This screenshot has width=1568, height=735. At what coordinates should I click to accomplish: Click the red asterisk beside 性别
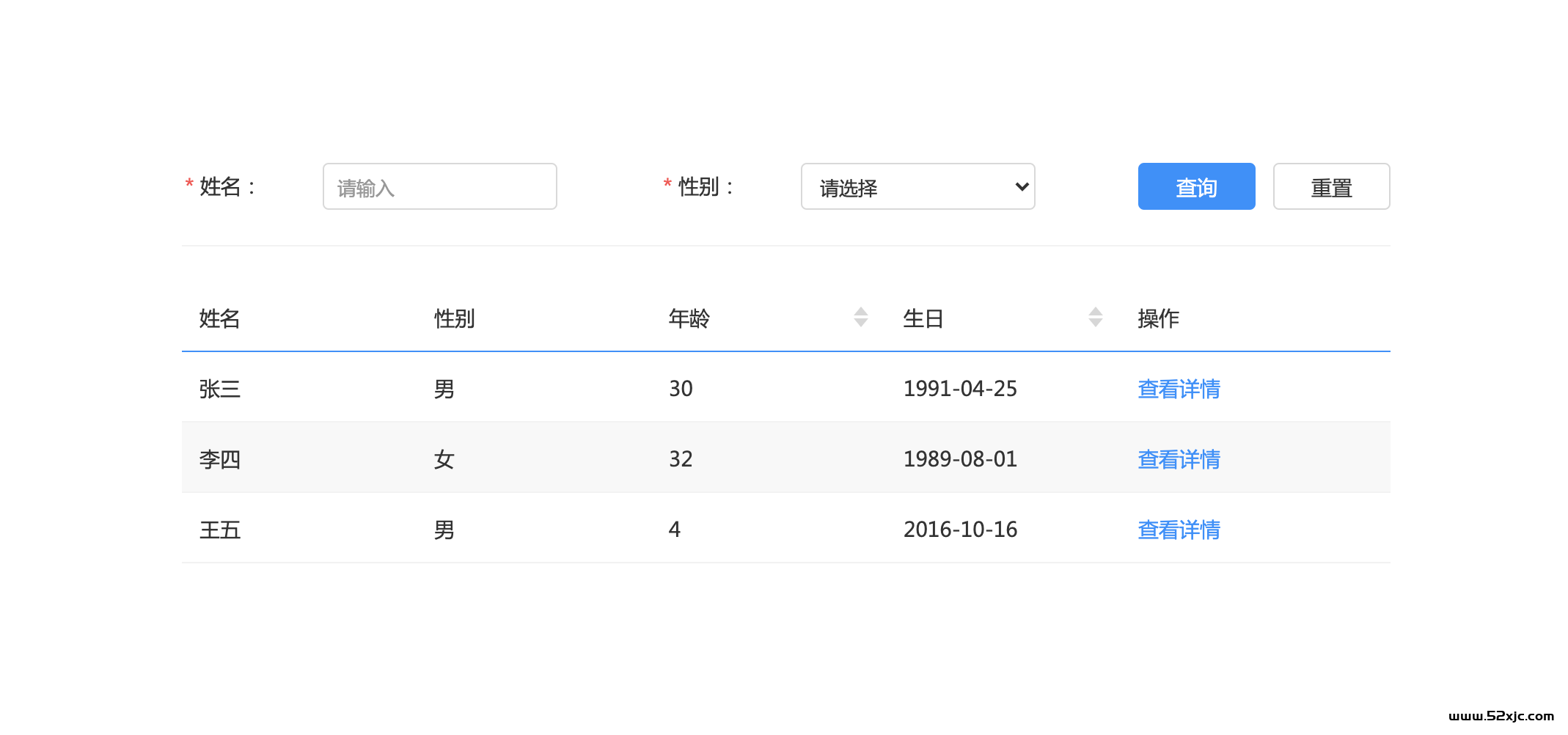666,181
